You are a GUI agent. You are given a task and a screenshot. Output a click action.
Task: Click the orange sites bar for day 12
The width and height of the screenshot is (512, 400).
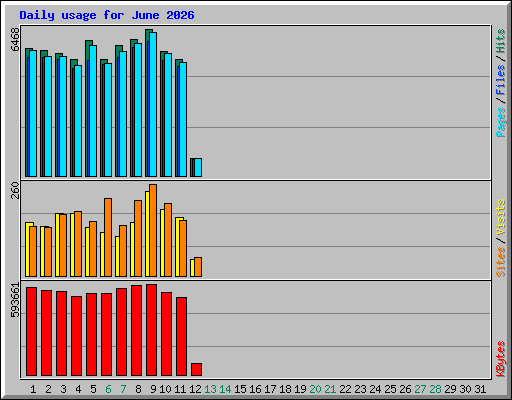click(198, 267)
